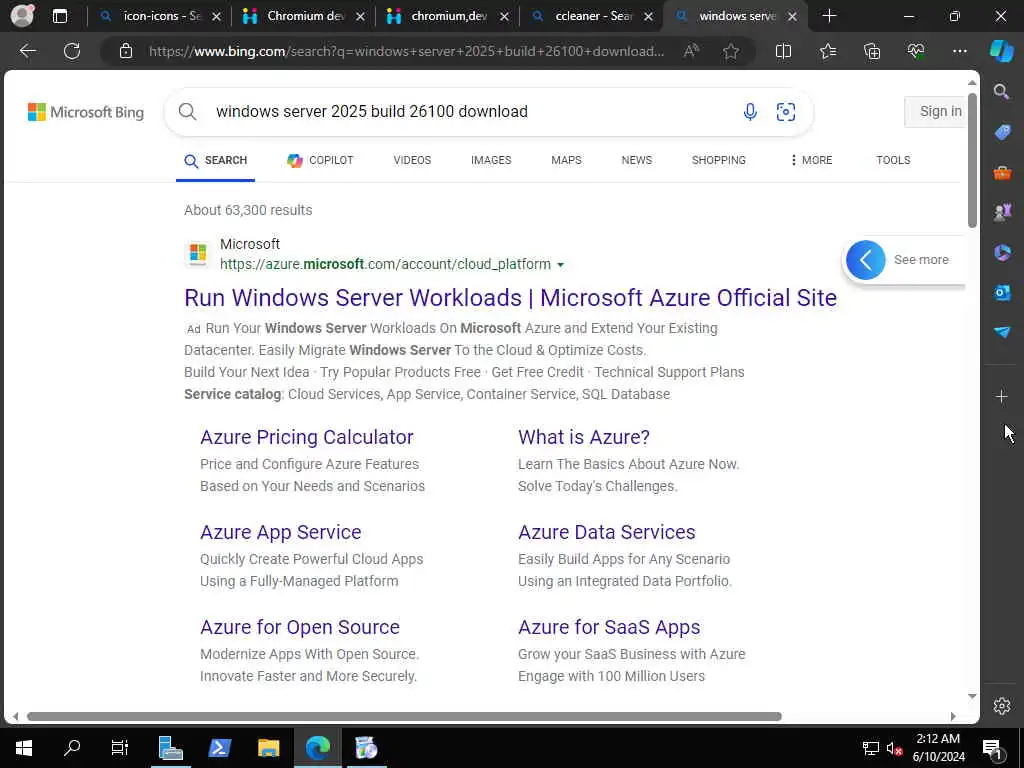Switch to icon-icons browser tab
The width and height of the screenshot is (1024, 768).
(161, 16)
